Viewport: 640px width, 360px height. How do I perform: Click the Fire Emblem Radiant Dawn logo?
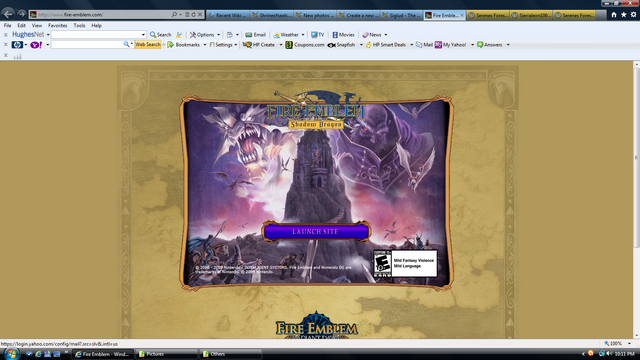(x=316, y=325)
